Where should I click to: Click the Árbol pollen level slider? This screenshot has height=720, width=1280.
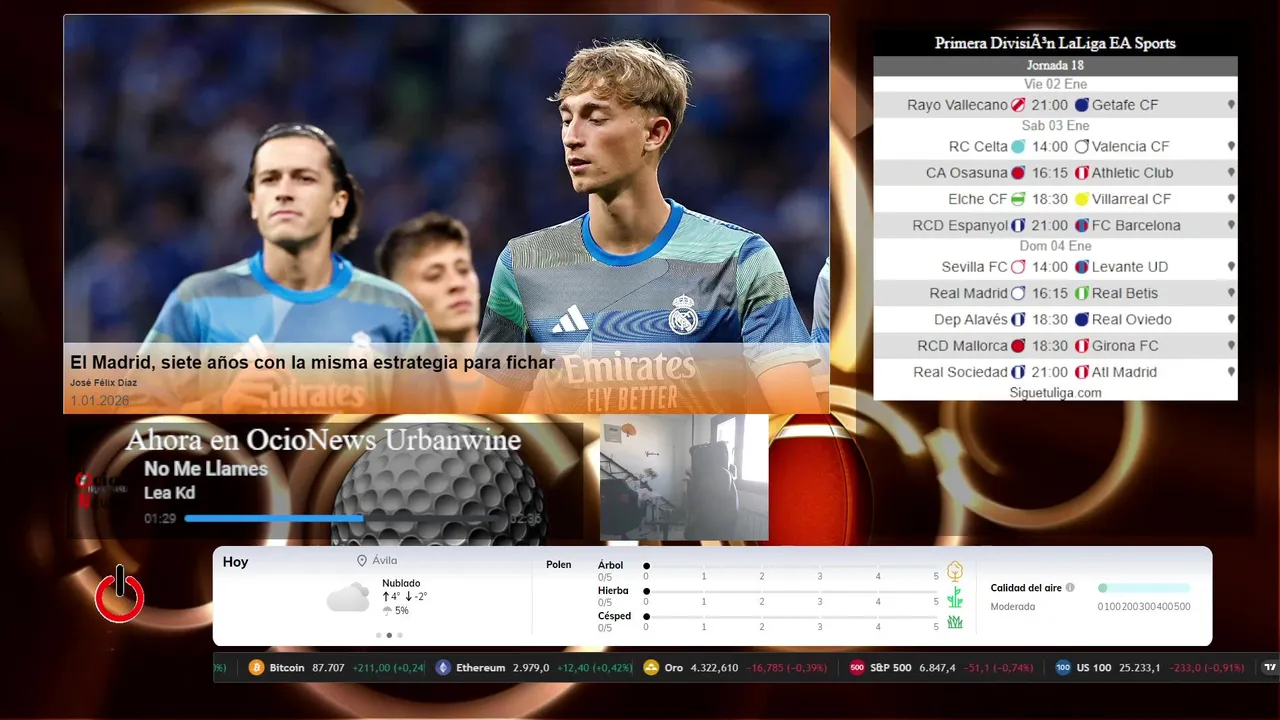pyautogui.click(x=792, y=566)
